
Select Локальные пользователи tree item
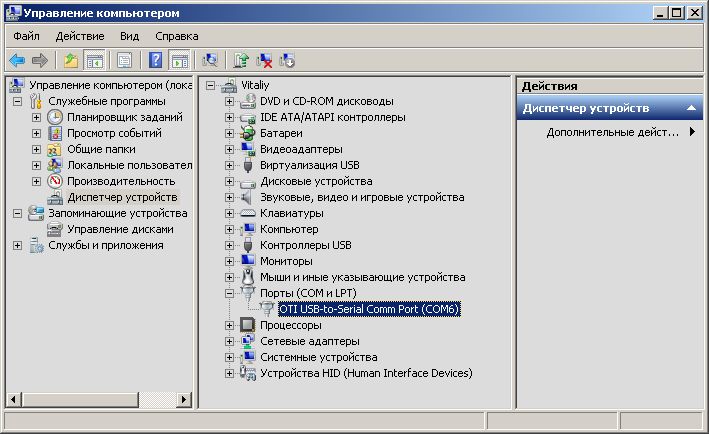[130, 165]
